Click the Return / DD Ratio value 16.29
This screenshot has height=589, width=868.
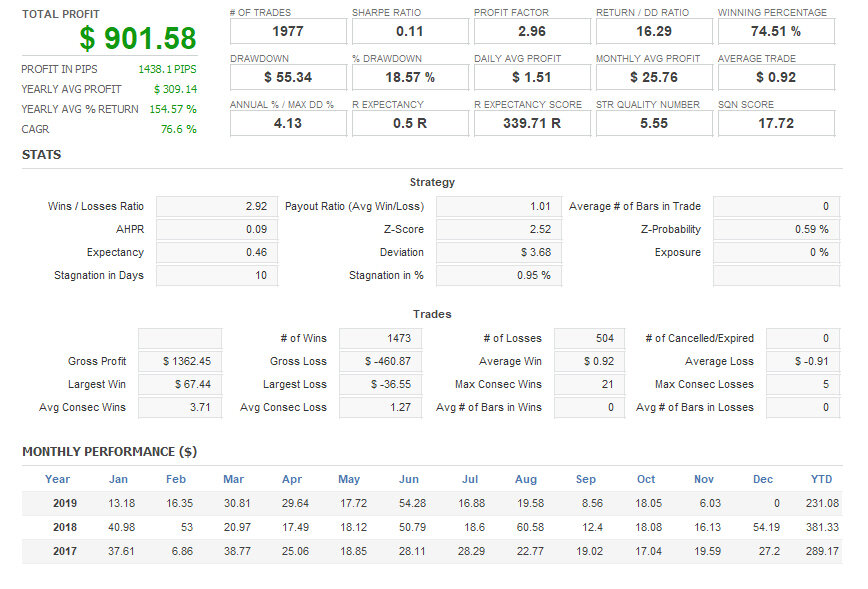[x=654, y=32]
